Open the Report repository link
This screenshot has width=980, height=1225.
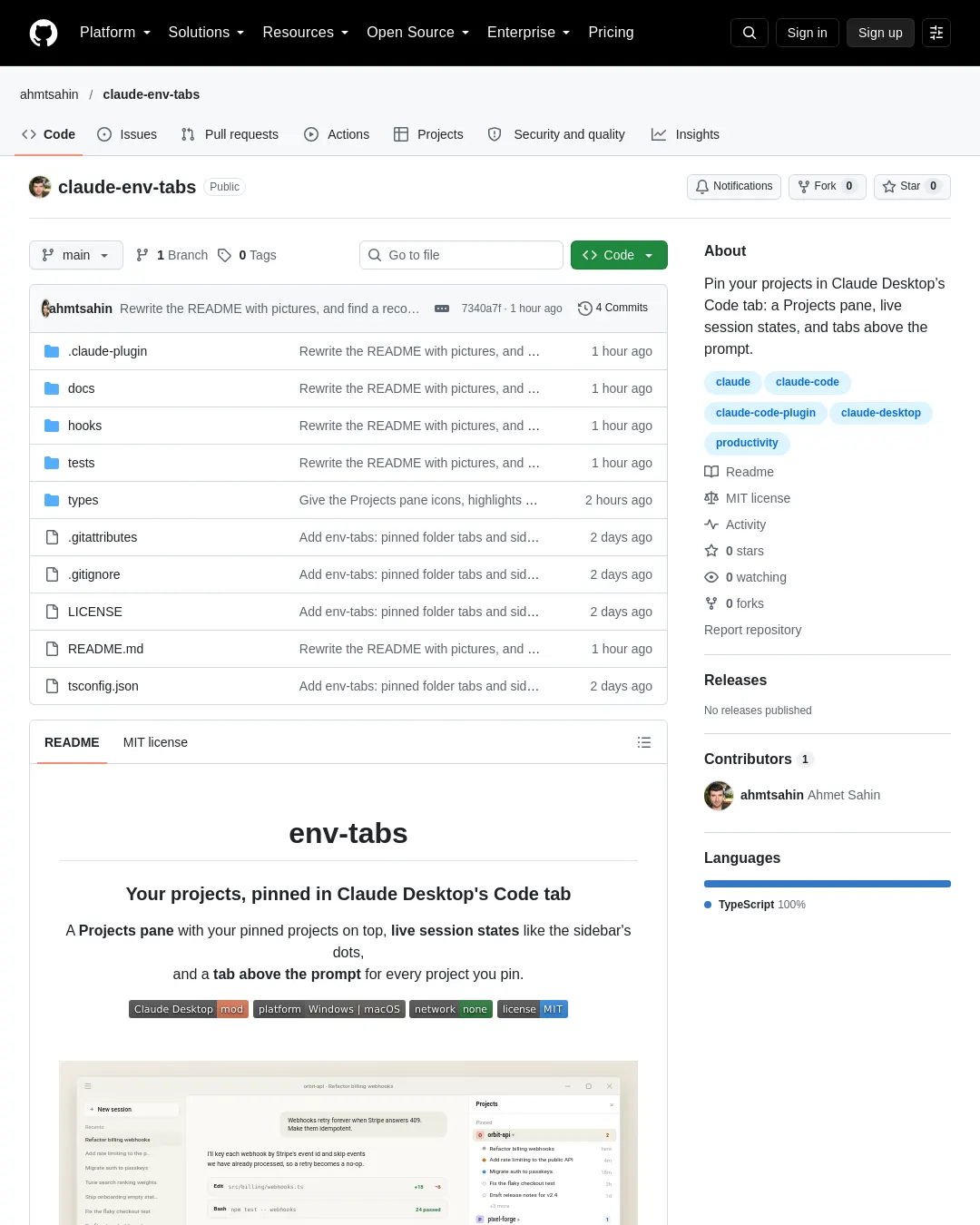click(x=753, y=630)
